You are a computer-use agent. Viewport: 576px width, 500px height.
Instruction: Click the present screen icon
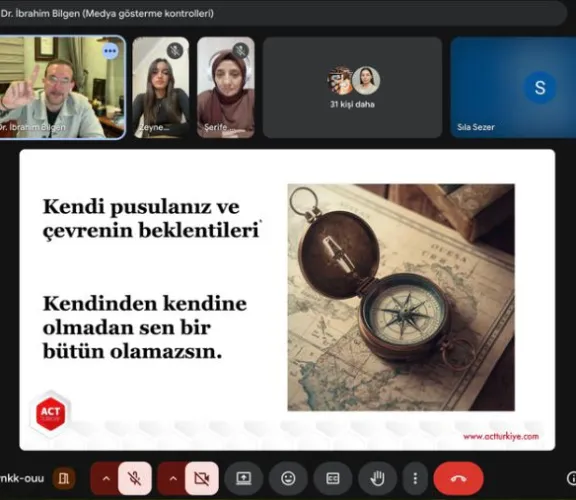pos(244,478)
